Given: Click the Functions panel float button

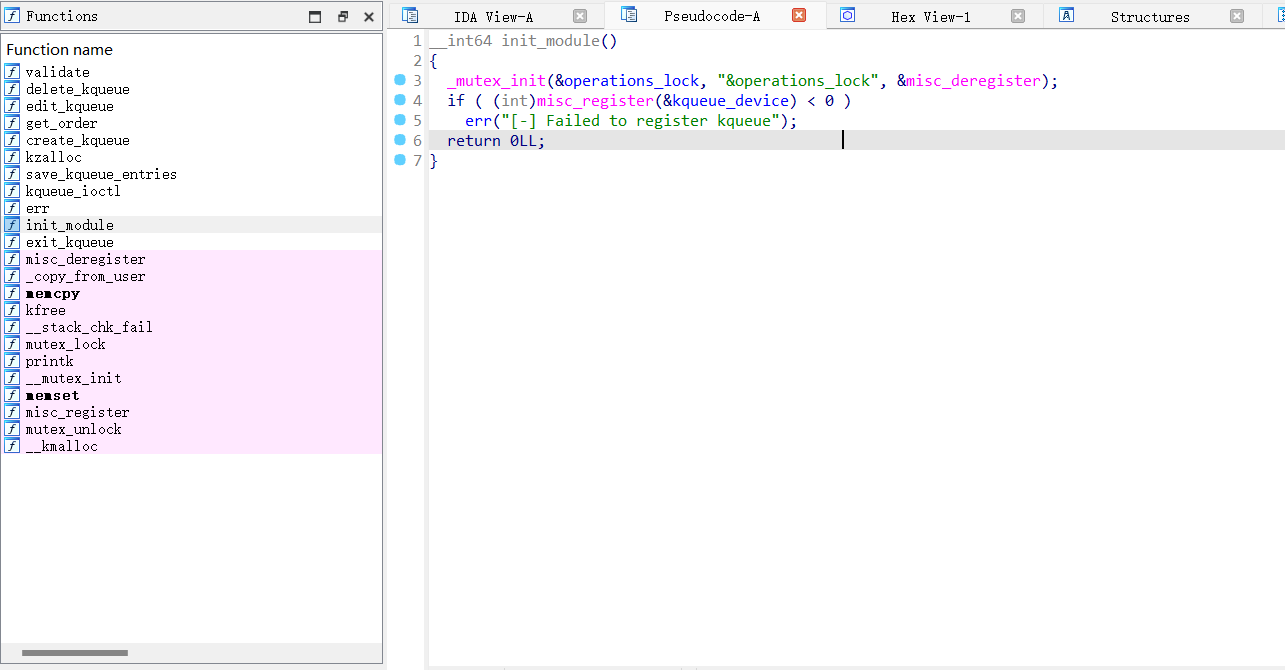Looking at the screenshot, I should [x=343, y=15].
